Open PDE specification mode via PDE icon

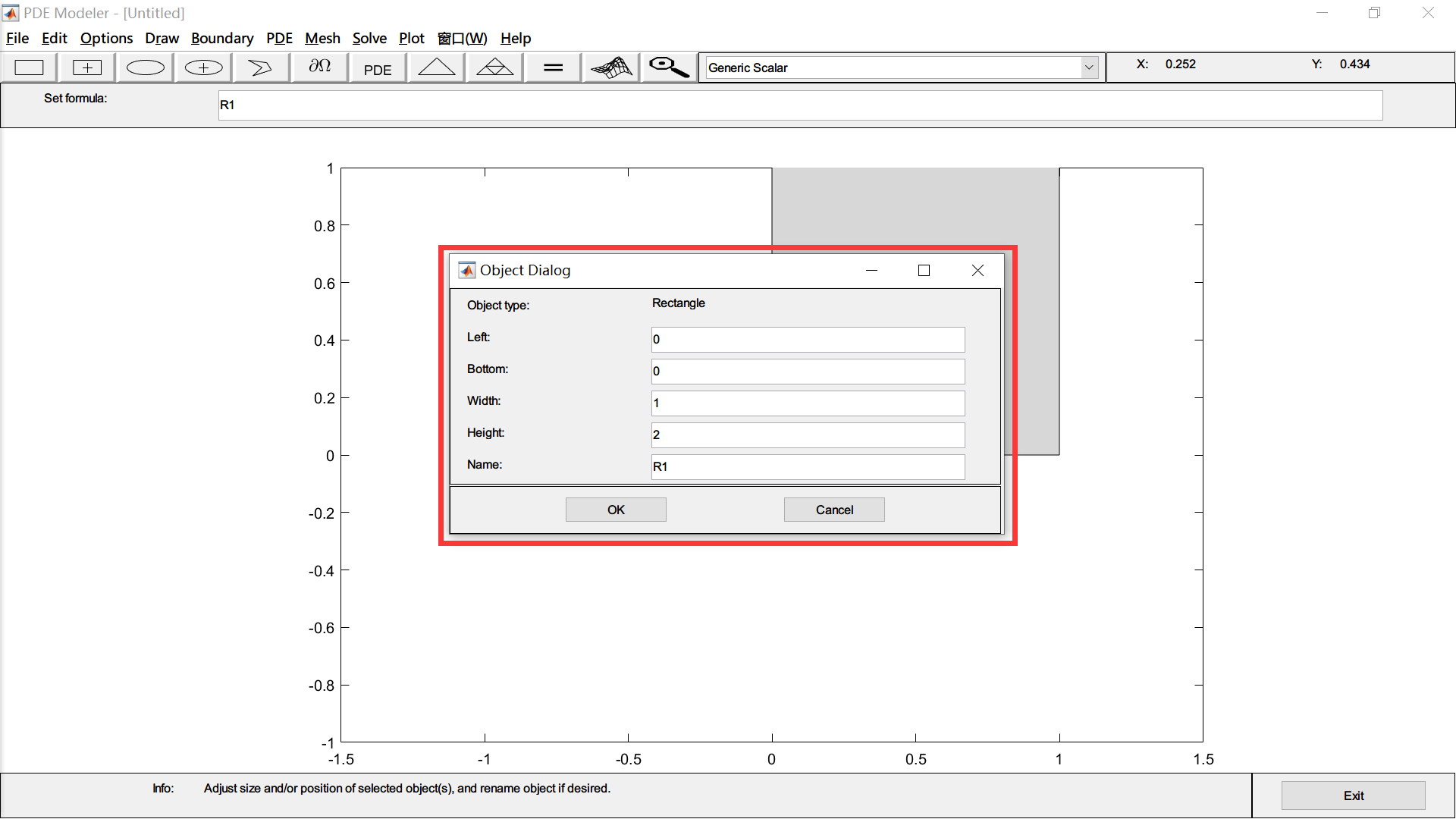click(x=377, y=67)
